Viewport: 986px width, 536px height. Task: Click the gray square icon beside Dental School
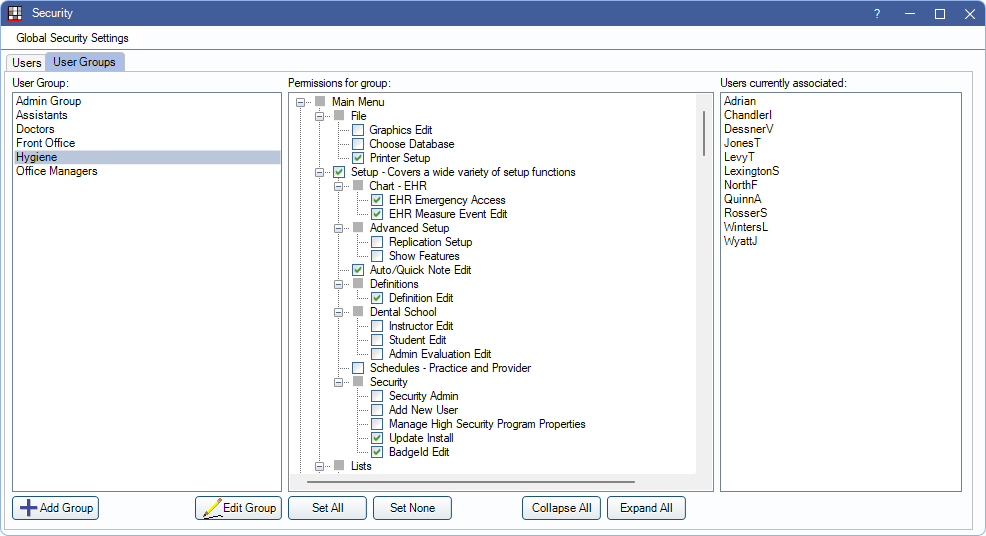(x=358, y=312)
